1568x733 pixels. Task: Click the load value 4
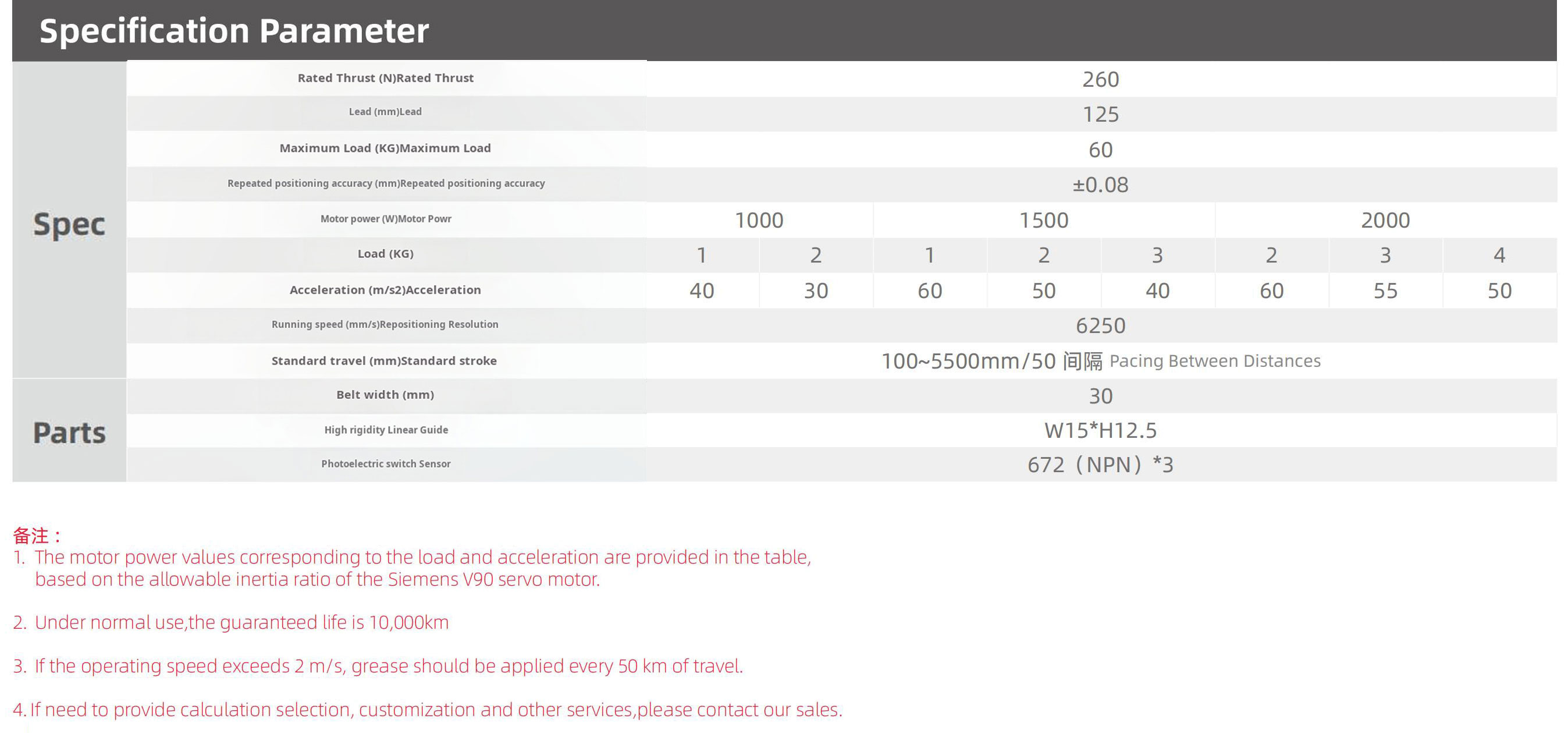1499,254
